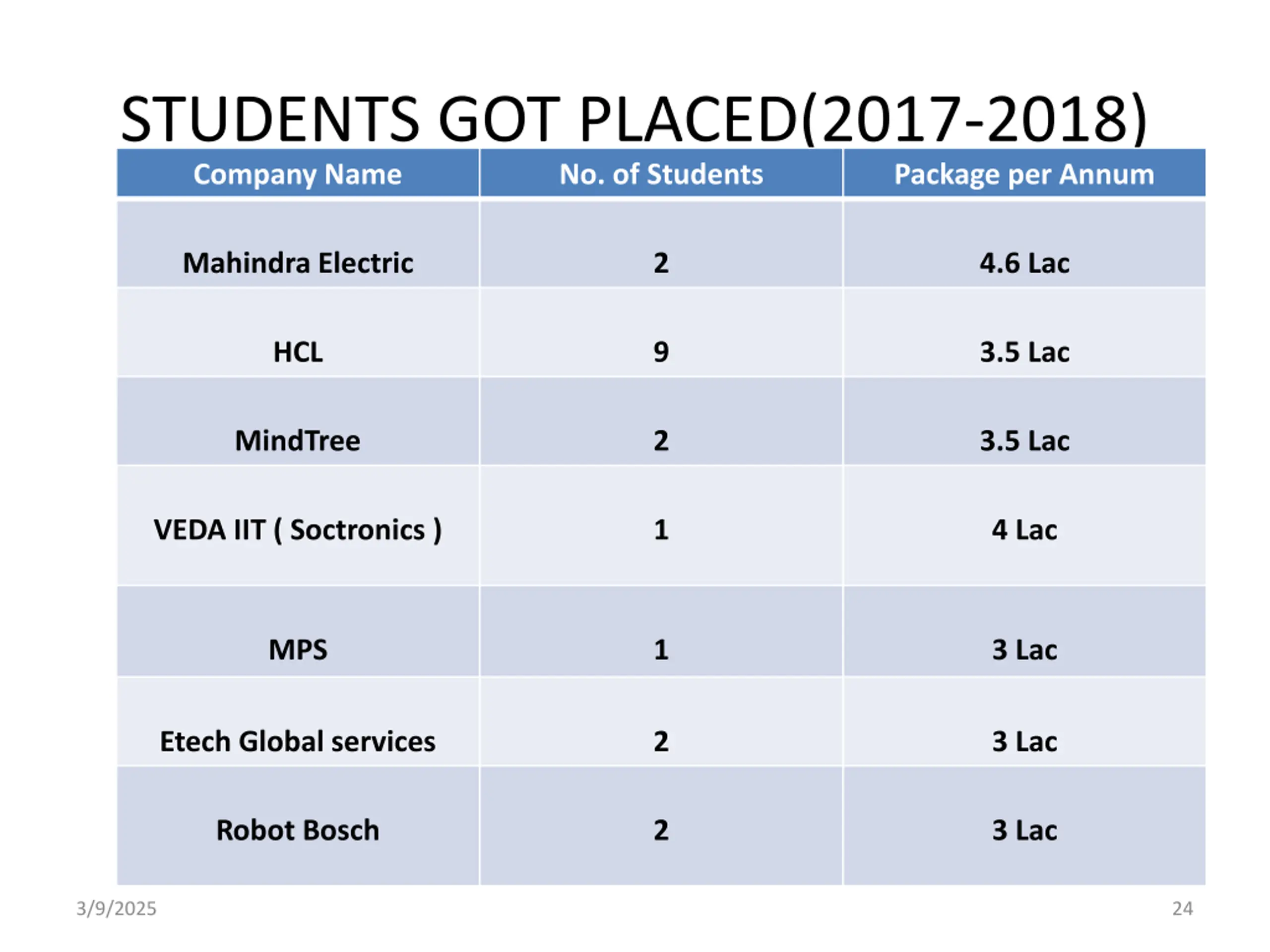
Task: Click MindTree's student count cell
Action: tap(661, 421)
